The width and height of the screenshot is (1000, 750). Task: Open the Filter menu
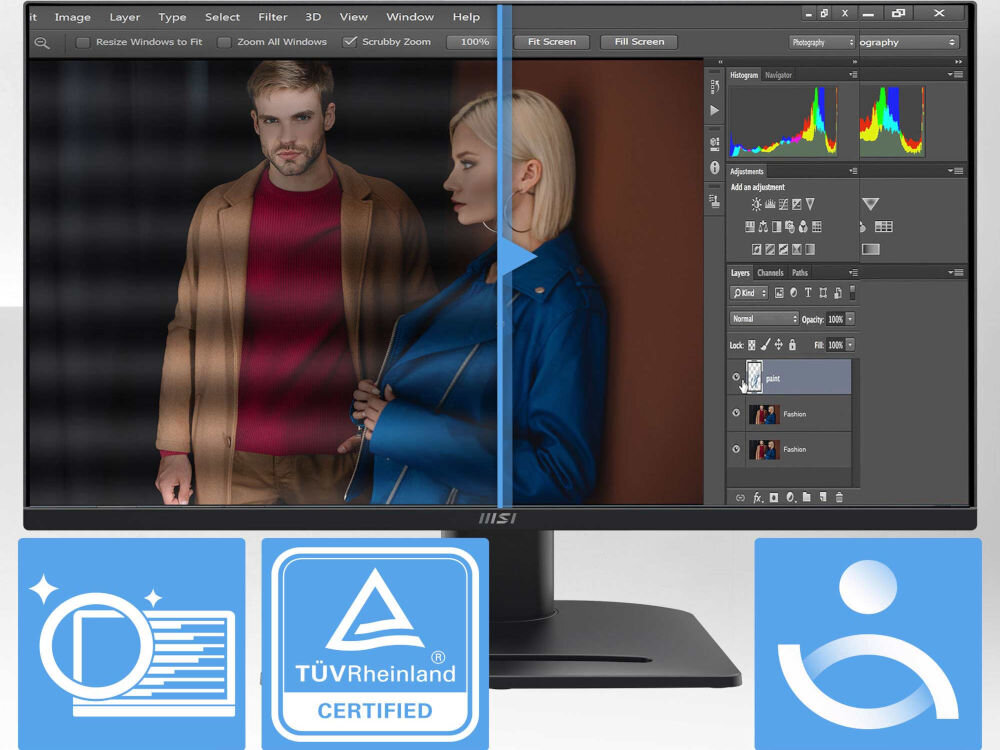pos(272,17)
